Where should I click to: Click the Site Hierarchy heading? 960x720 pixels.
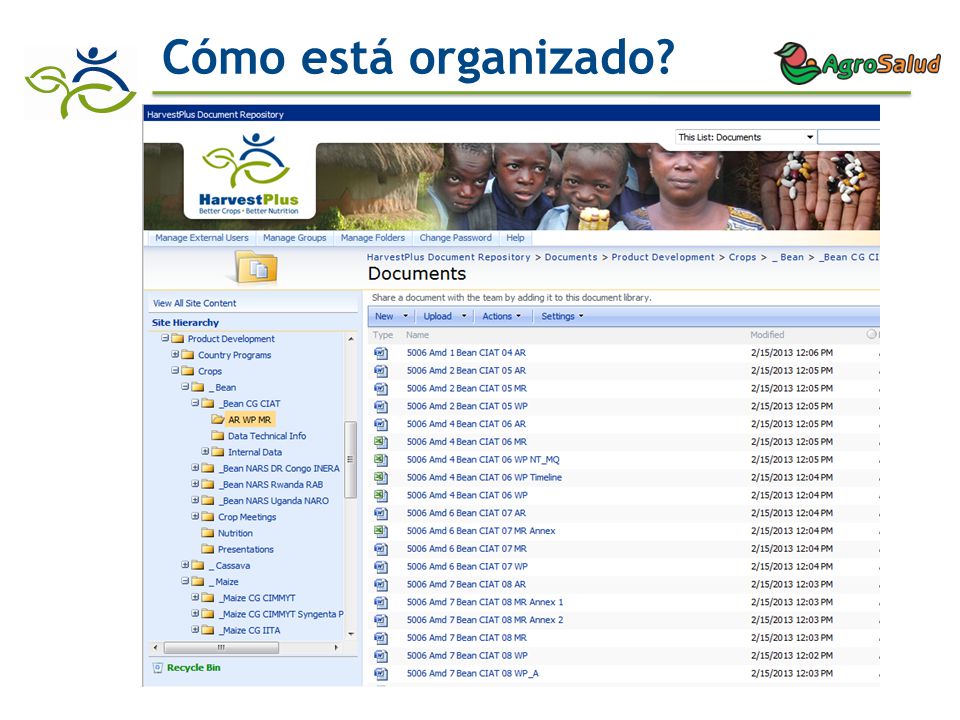[x=185, y=323]
